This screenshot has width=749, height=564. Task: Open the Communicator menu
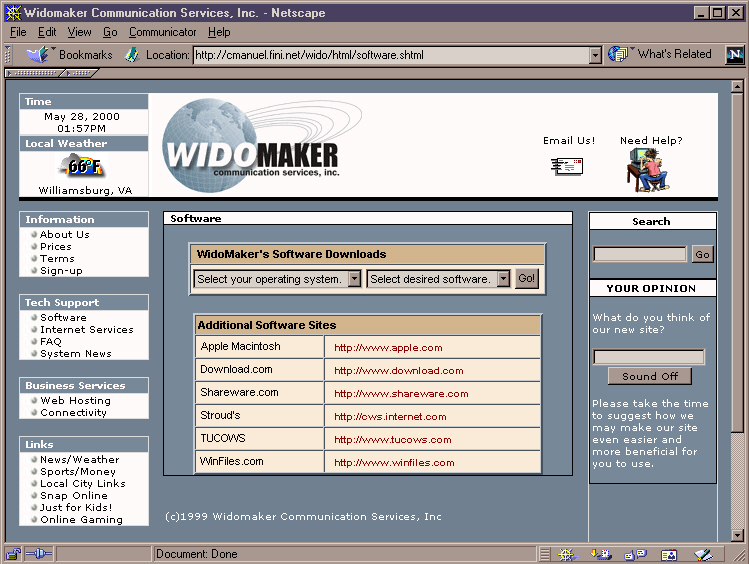[x=162, y=32]
